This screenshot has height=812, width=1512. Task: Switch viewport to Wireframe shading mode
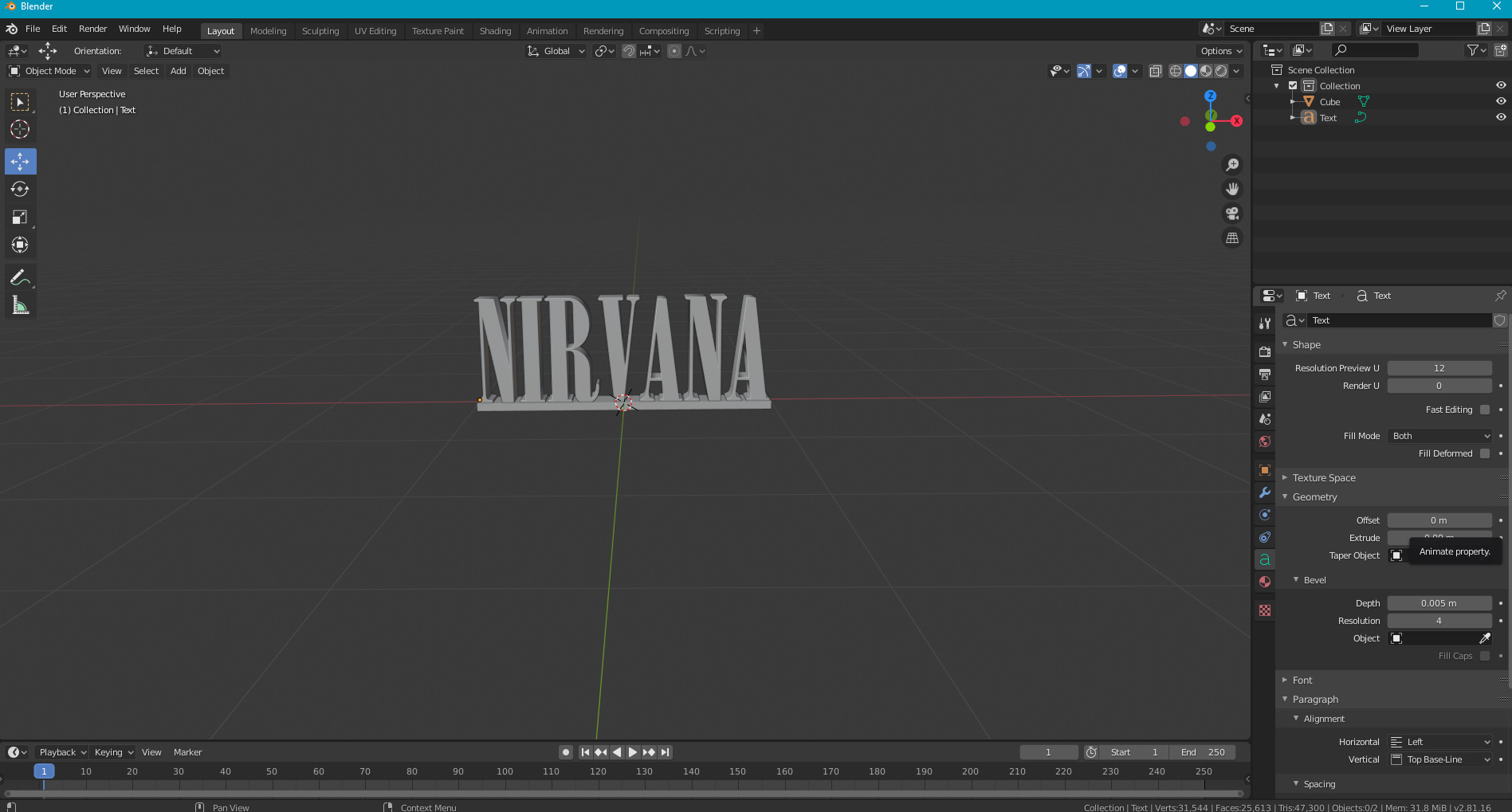(1176, 71)
